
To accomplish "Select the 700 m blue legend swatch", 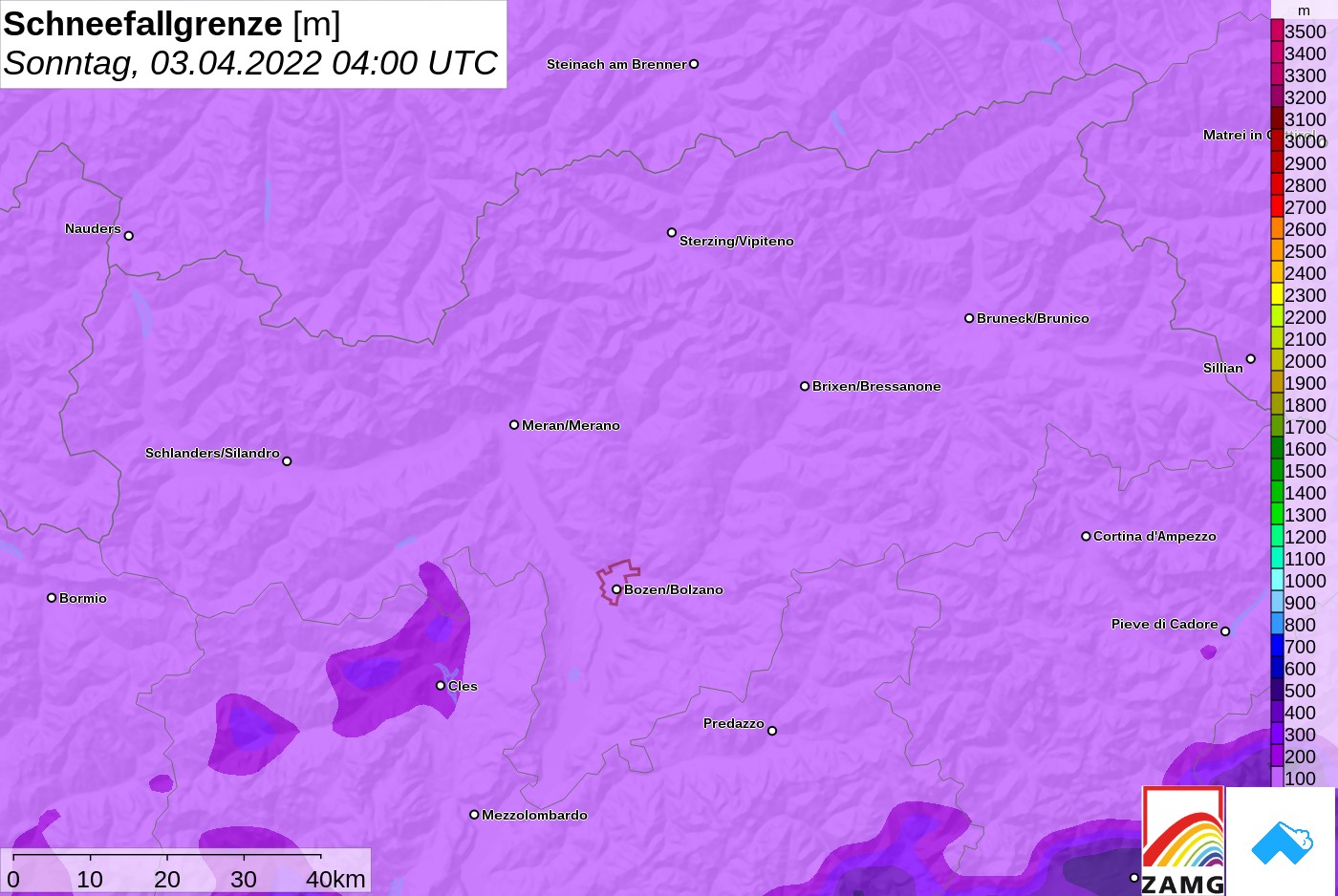I will pyautogui.click(x=1277, y=646).
